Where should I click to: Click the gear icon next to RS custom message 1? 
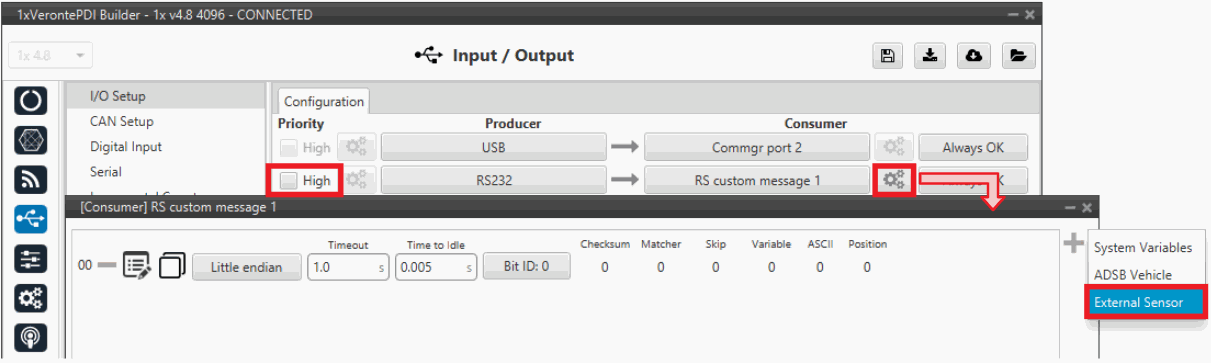[x=893, y=180]
